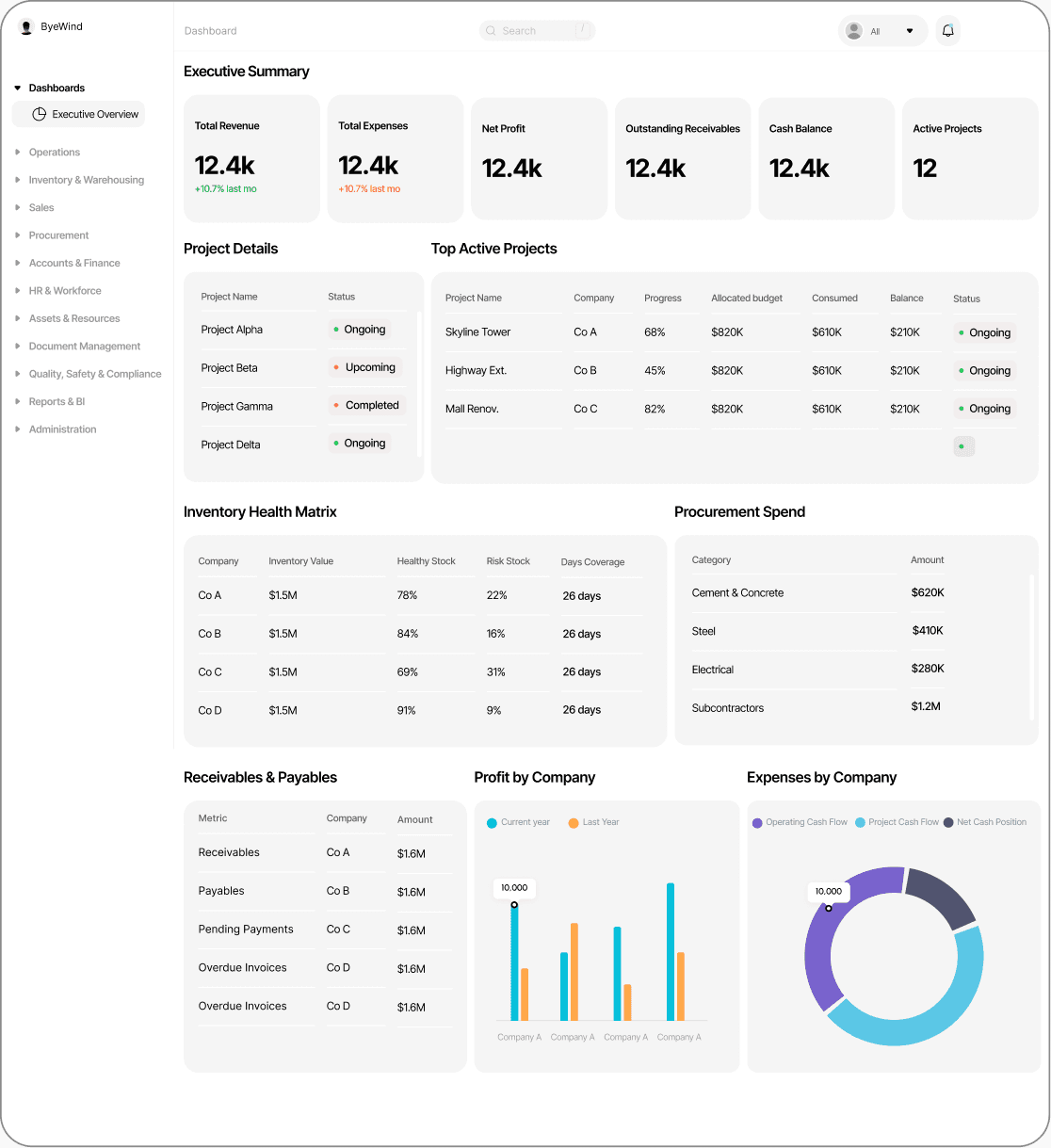1051x1148 pixels.
Task: Open Quality, Safety & Compliance menu
Action: (x=94, y=374)
